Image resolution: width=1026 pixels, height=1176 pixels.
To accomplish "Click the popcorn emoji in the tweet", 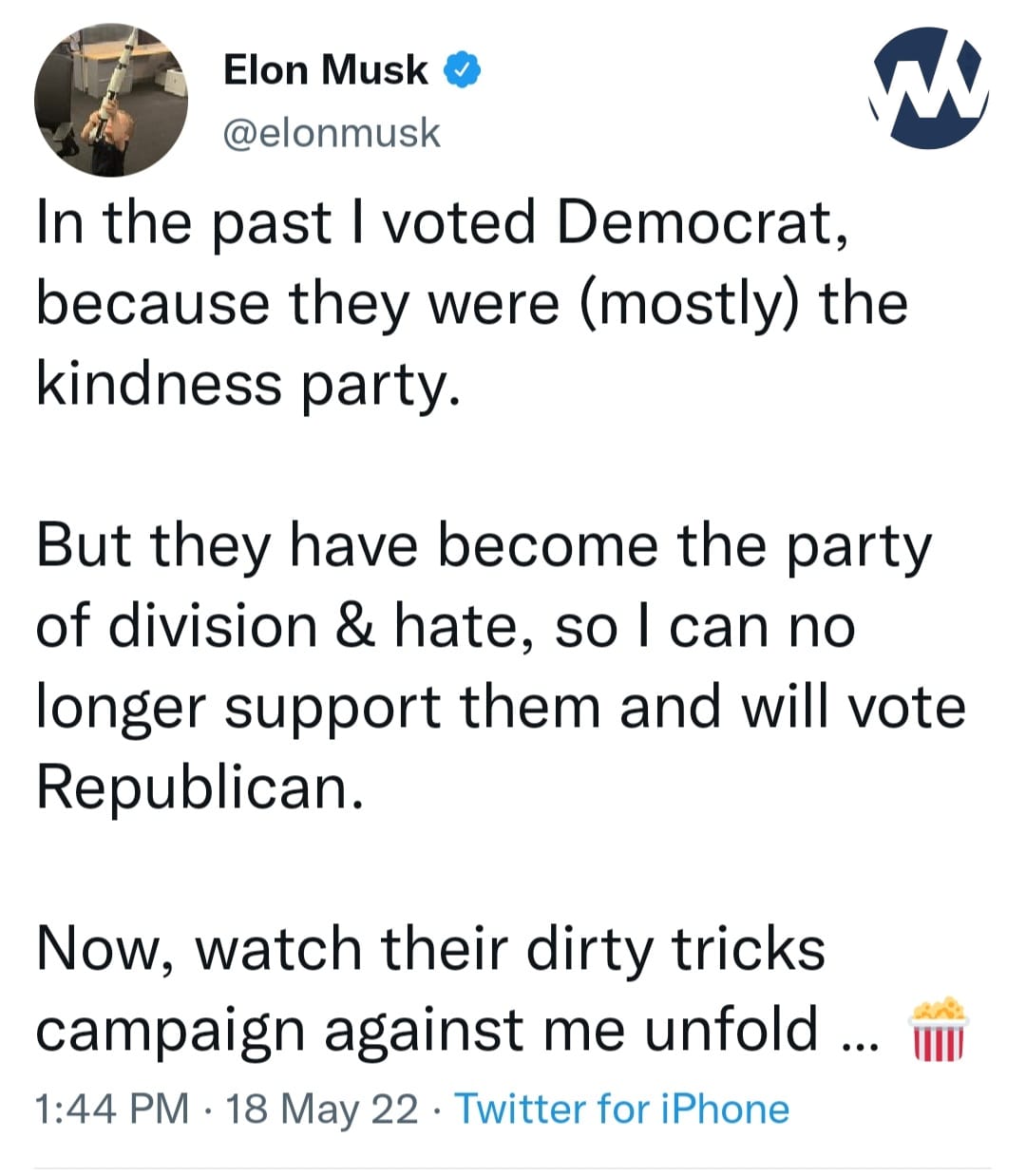I will 938,1030.
